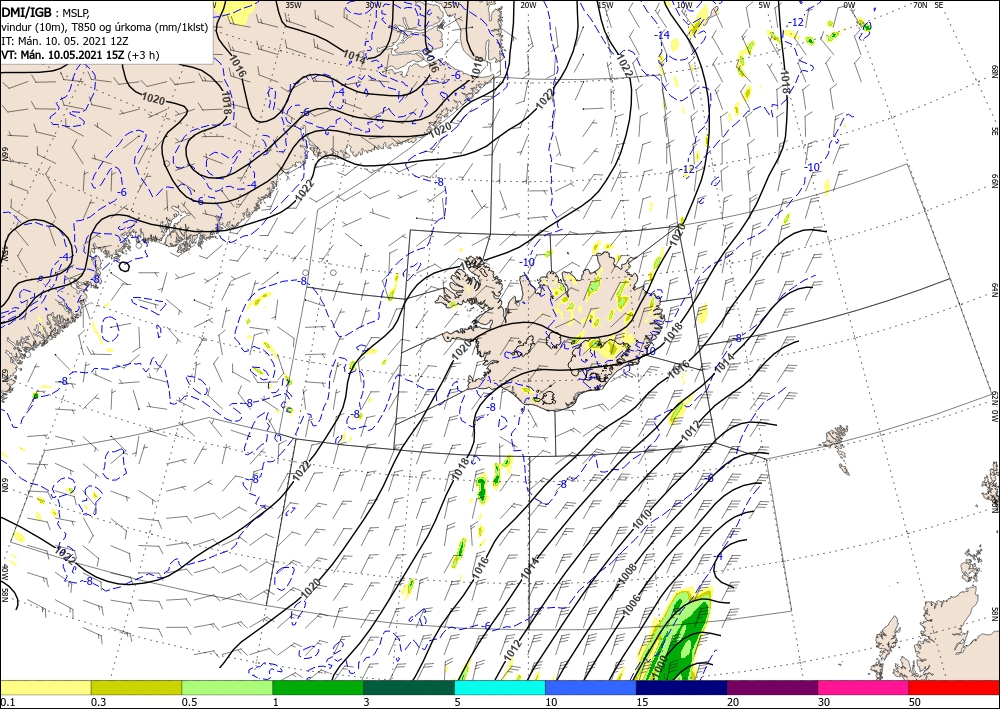Viewport: 1000px width, 709px height.
Task: Pick the cyan 5–10 legend swatch
Action: (x=500, y=687)
